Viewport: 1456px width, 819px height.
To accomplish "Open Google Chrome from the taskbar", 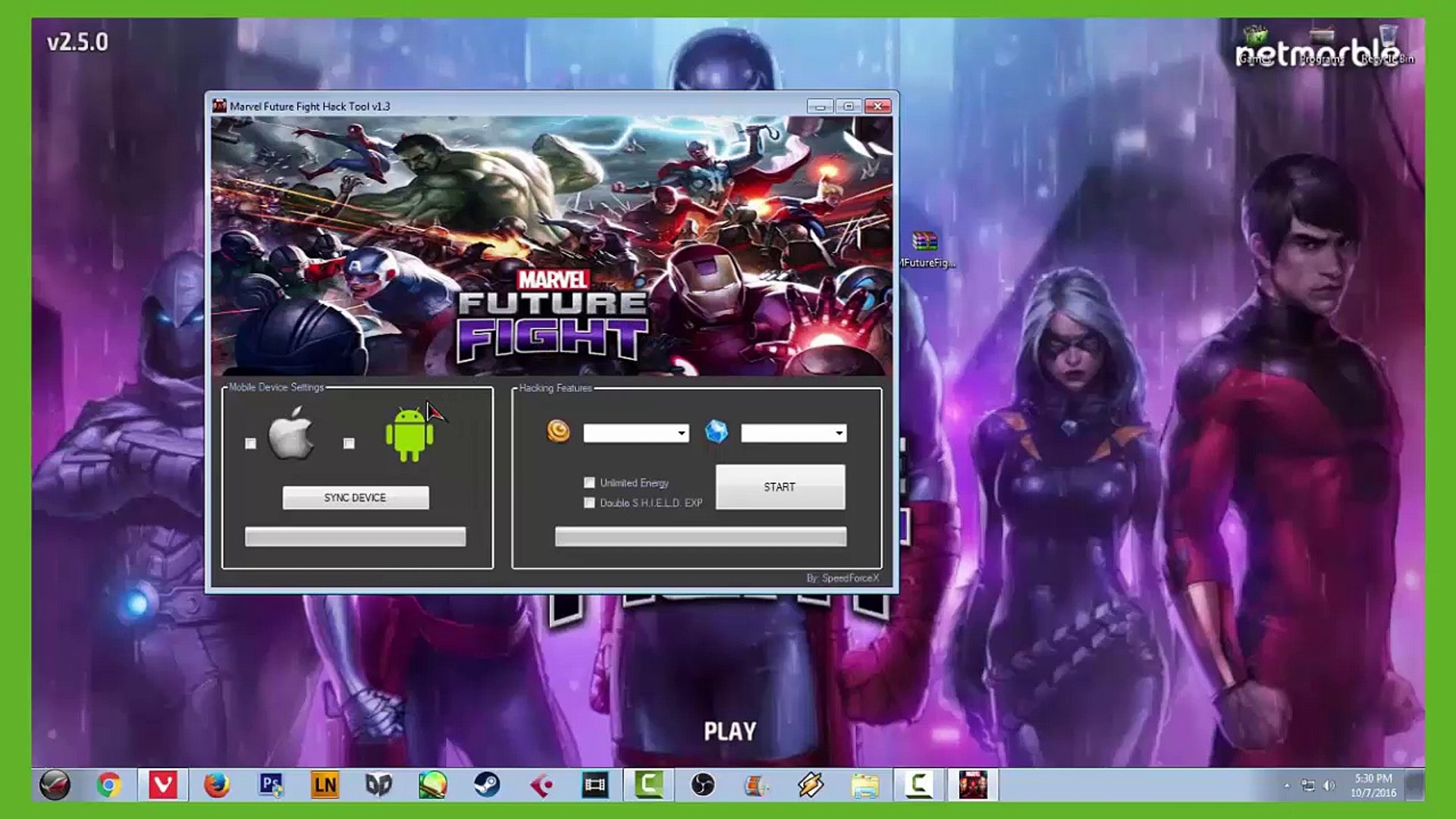I will coord(109,786).
